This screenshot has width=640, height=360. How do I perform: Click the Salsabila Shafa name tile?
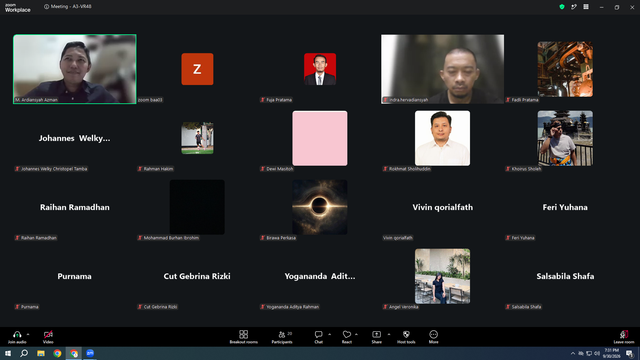[565, 276]
